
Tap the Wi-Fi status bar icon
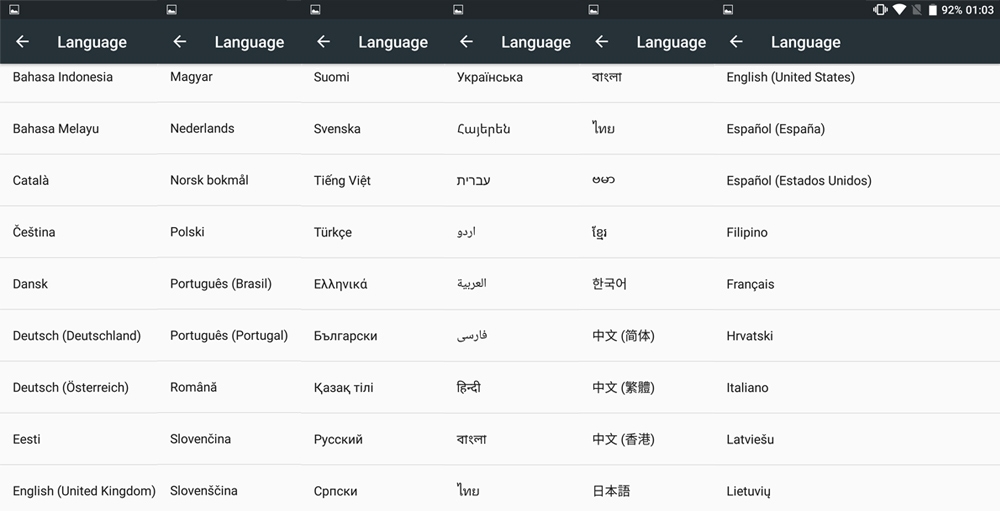(x=899, y=10)
